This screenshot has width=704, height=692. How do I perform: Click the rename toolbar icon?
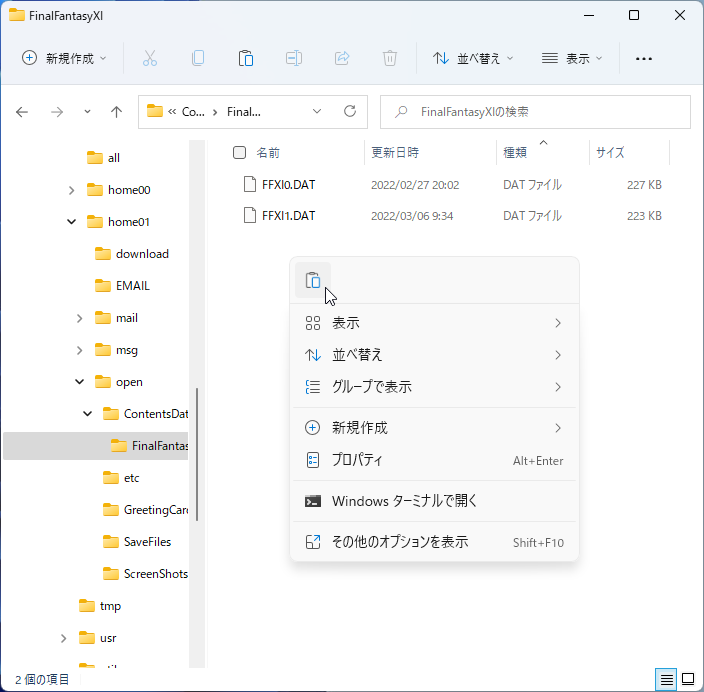point(294,58)
